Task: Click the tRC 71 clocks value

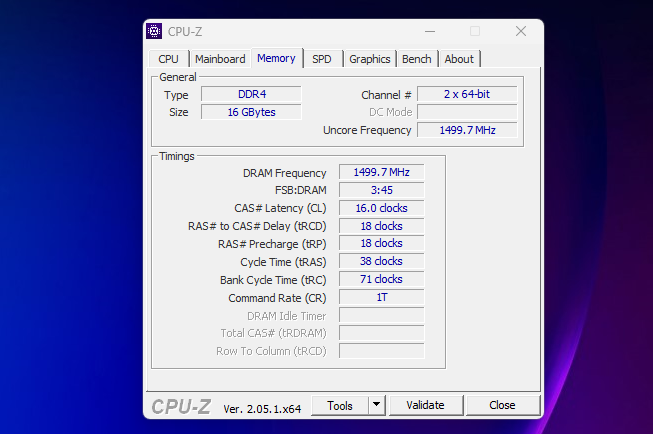Action: (382, 279)
